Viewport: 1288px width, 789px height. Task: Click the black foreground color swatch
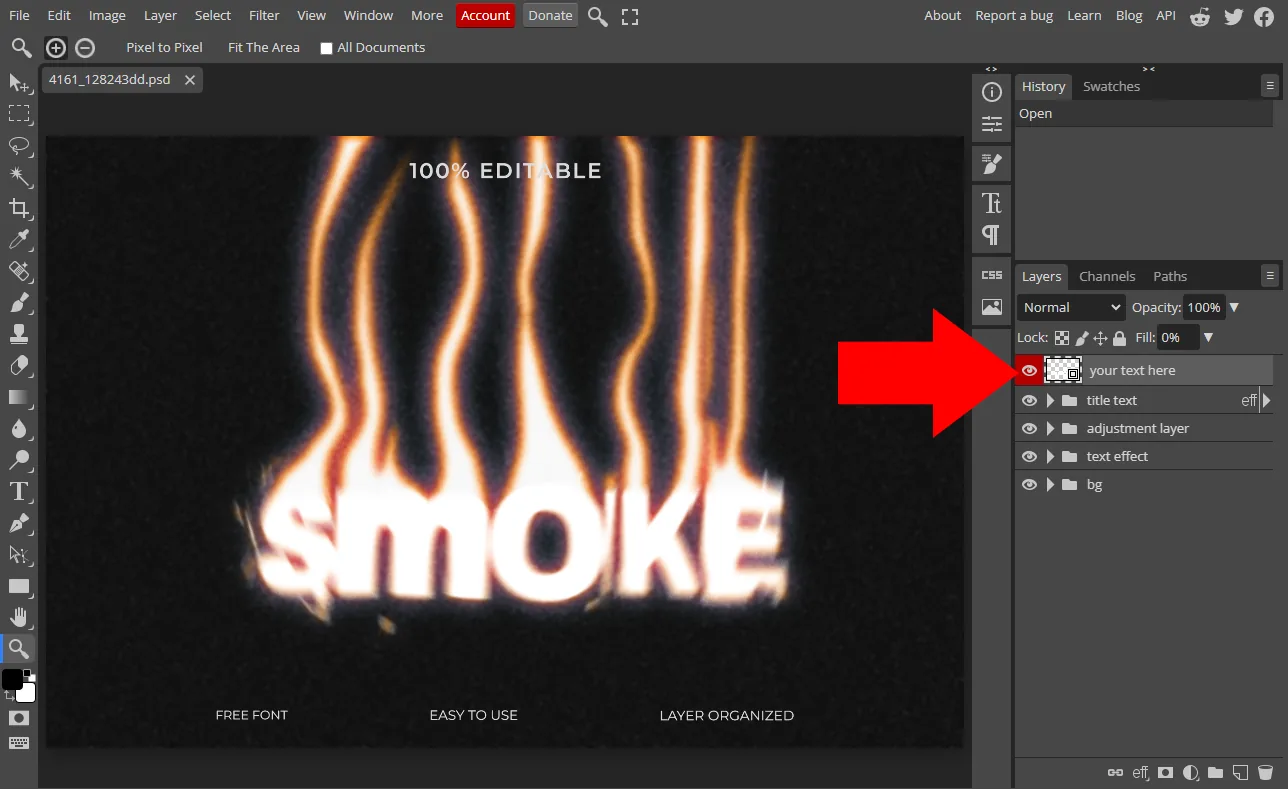pyautogui.click(x=12, y=680)
